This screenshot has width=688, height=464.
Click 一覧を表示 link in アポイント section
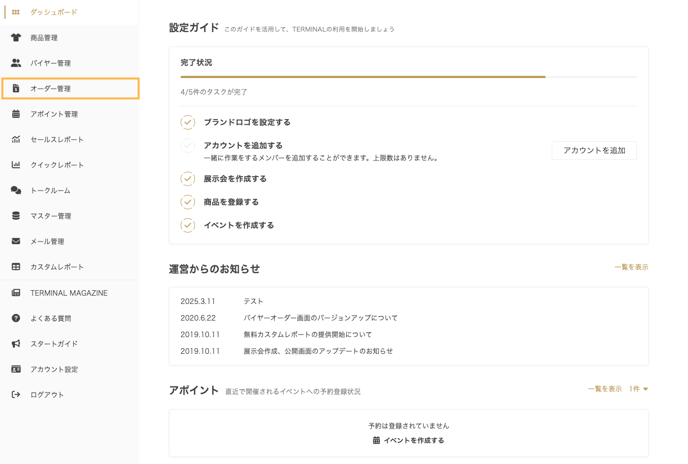[x=605, y=389]
